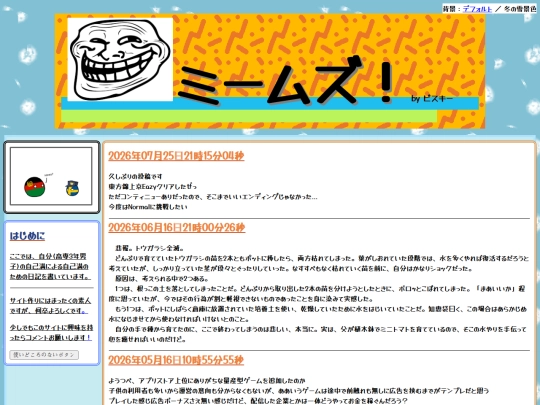The height and width of the screenshot is (405, 540).
Task: Click the line starting 'プレイした感じ広告ボーナス'
Action: coord(258,401)
